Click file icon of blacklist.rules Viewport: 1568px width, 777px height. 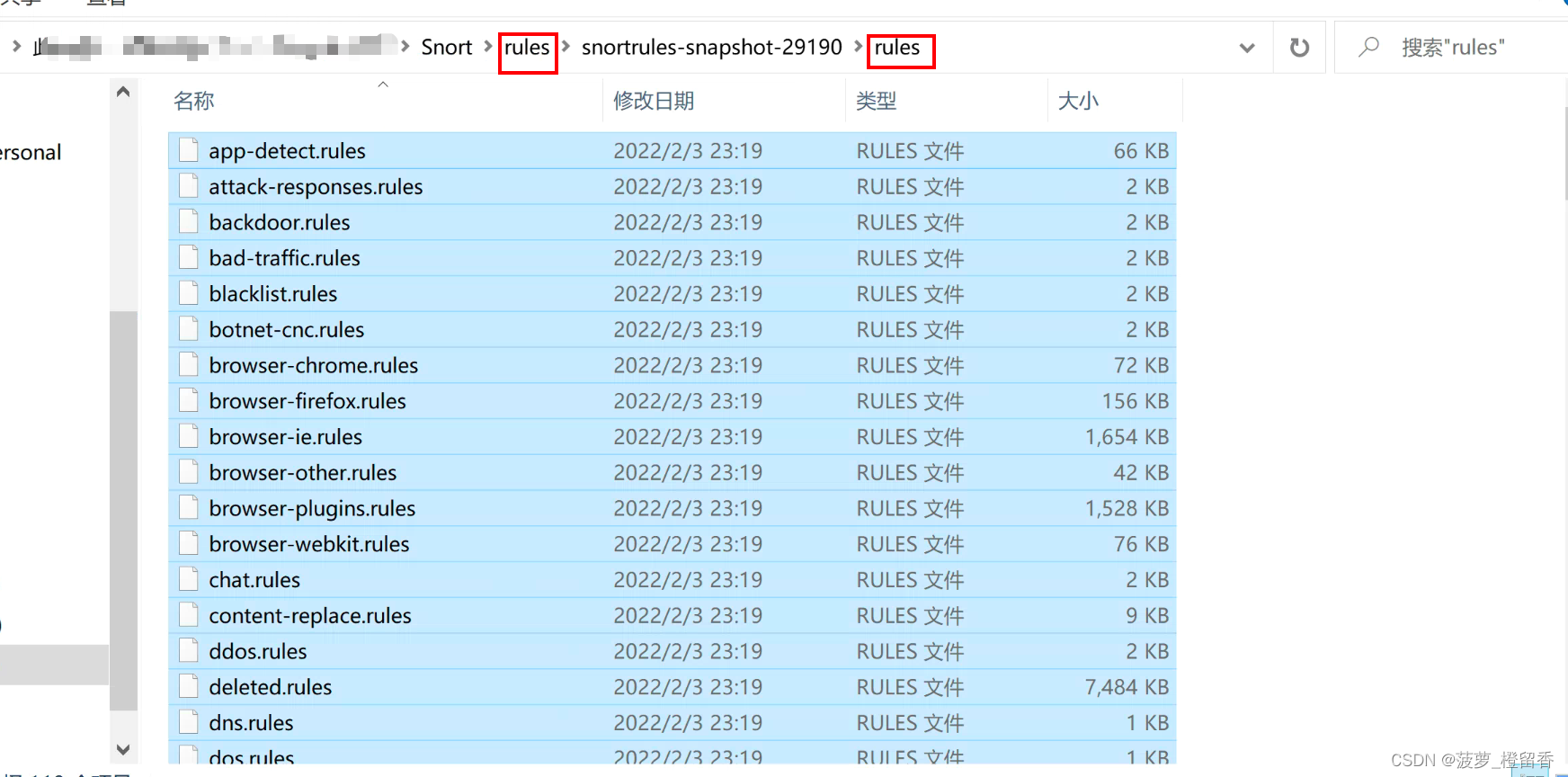188,293
